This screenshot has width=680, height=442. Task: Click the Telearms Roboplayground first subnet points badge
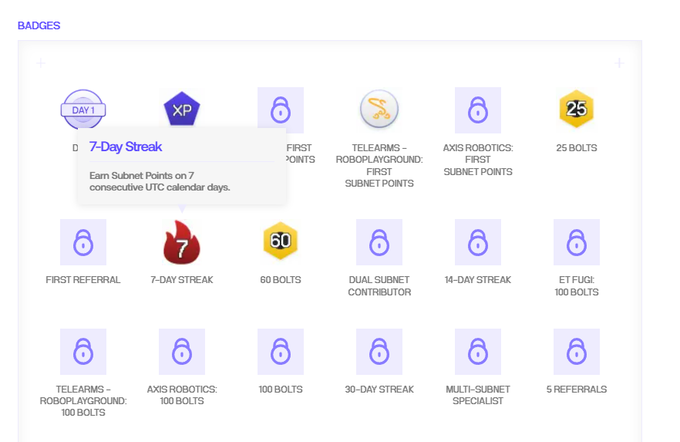[x=379, y=109]
